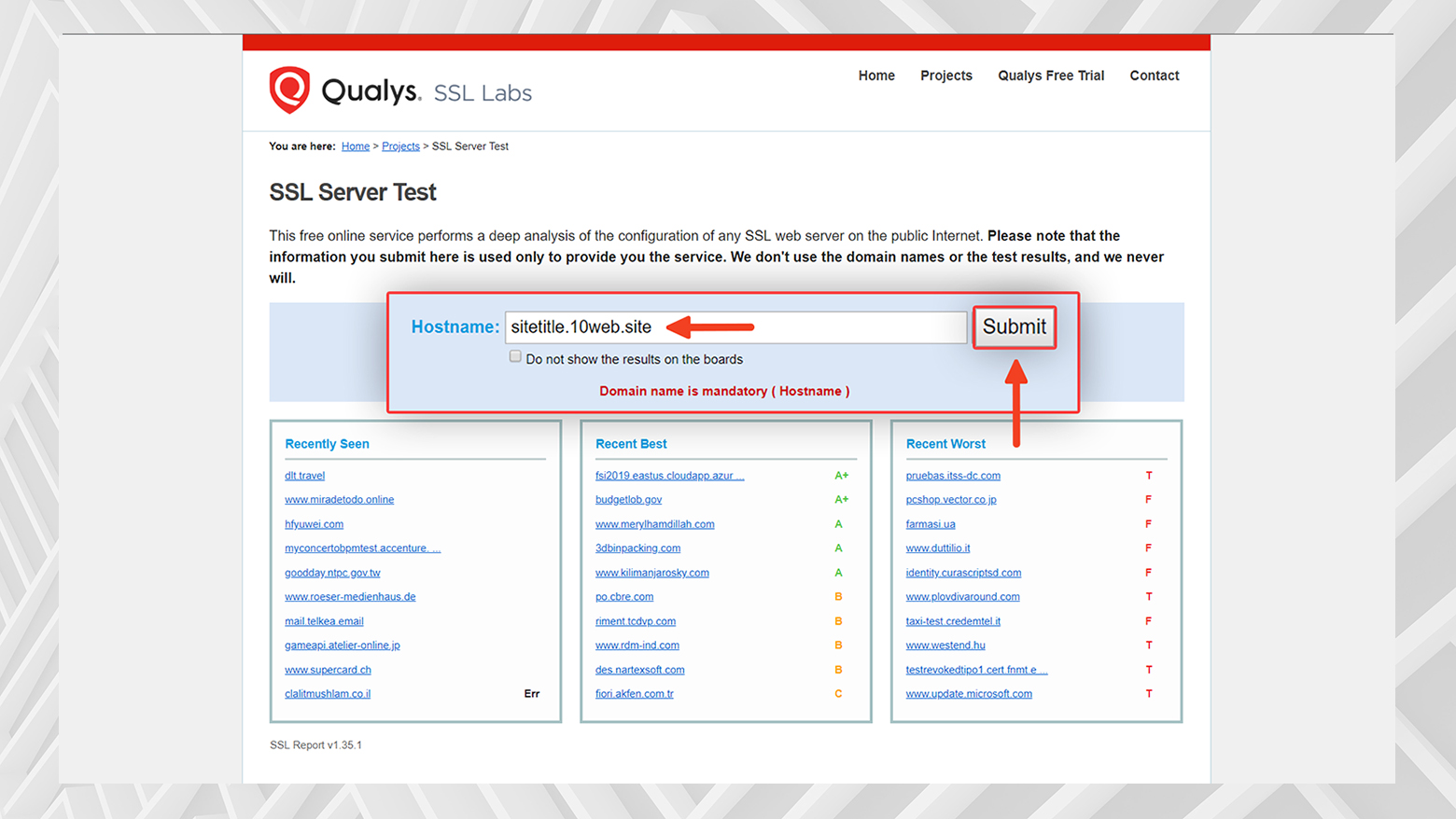Open pruebas.itss-dc.com under Recent Worst
Viewport: 1456px width, 819px height.
pyautogui.click(x=953, y=475)
